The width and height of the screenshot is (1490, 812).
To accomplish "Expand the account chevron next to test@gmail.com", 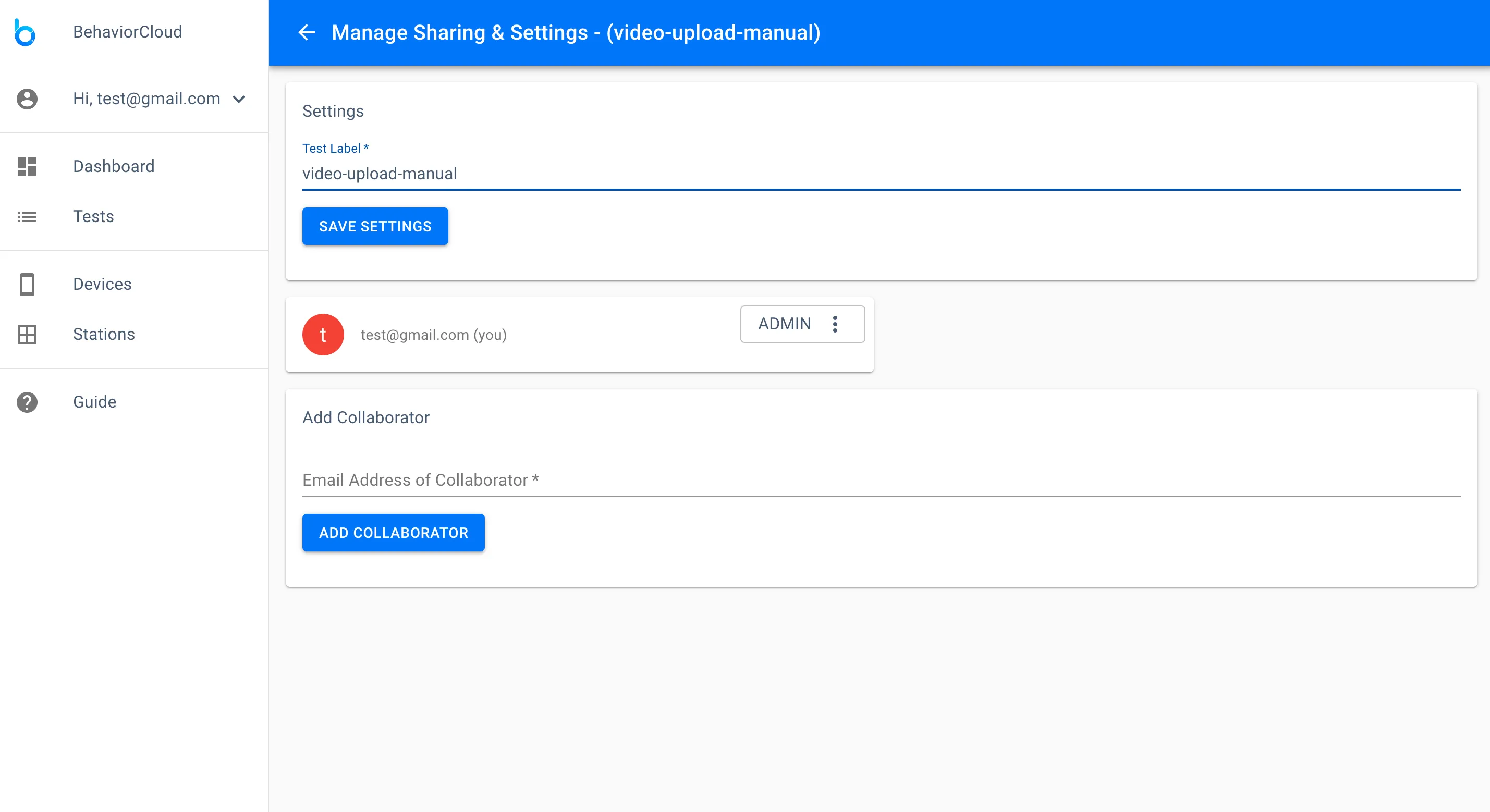I will click(x=239, y=99).
